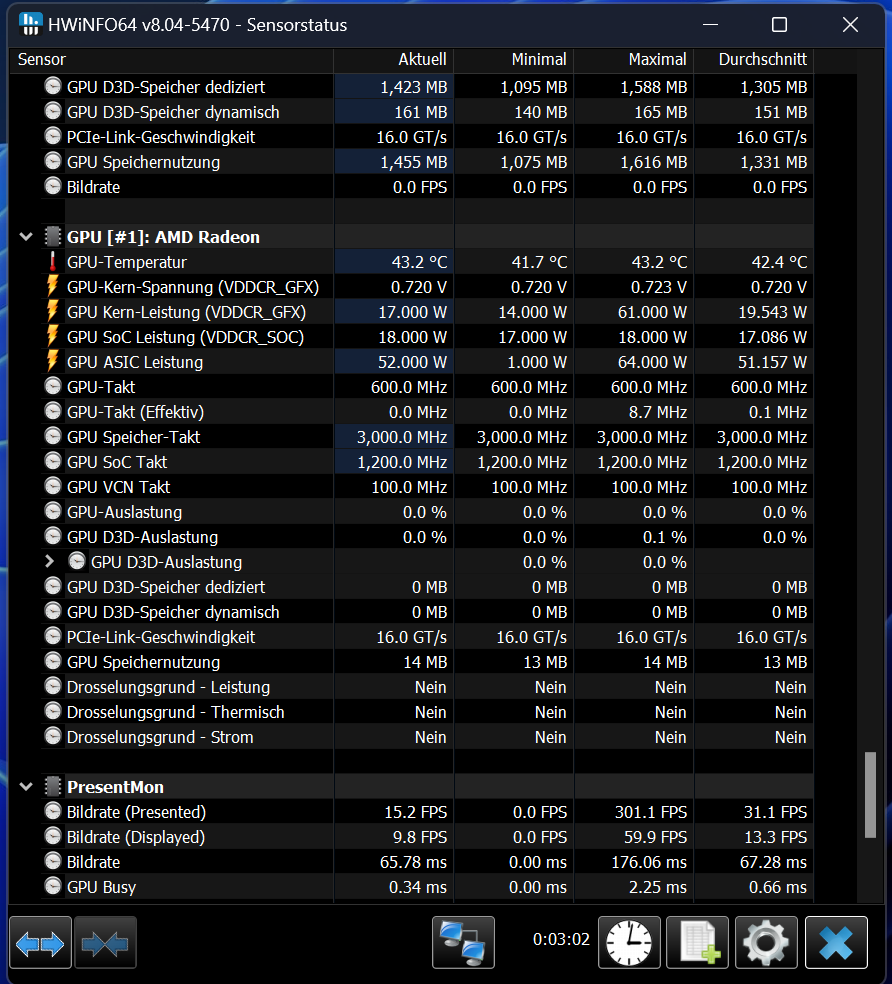Click the 0:03:02 elapsed time display
Viewport: 892px width, 984px height.
(561, 939)
